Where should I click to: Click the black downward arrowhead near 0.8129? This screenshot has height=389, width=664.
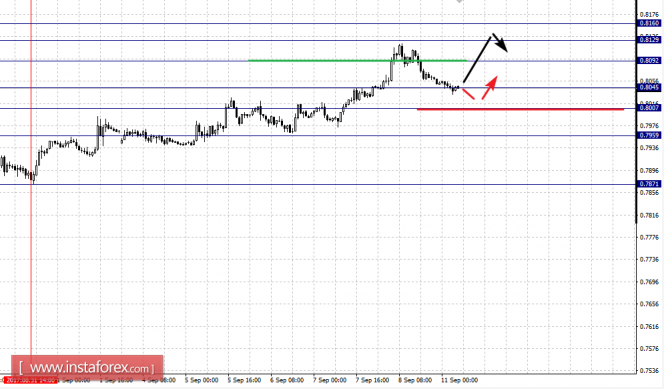click(500, 42)
